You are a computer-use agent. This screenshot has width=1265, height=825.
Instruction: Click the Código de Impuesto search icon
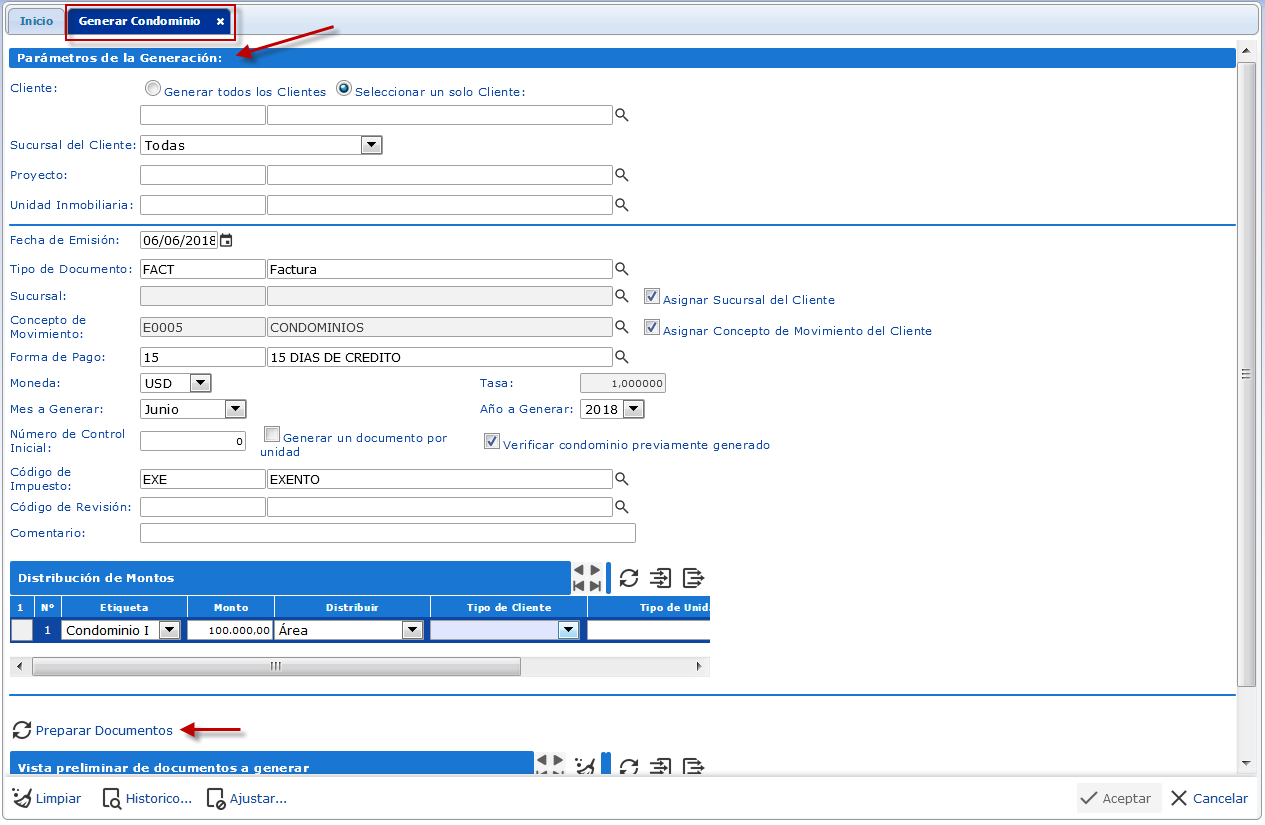pos(621,479)
